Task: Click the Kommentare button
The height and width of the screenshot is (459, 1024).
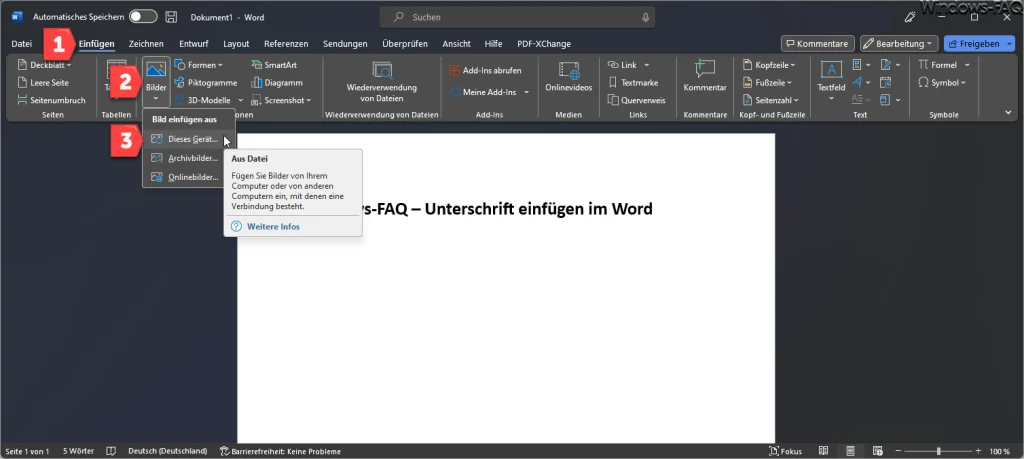Action: coord(818,44)
